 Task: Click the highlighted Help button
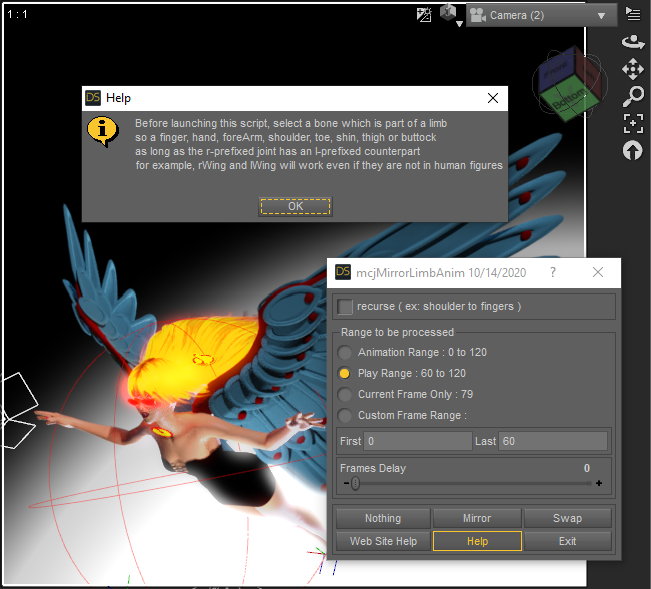477,541
